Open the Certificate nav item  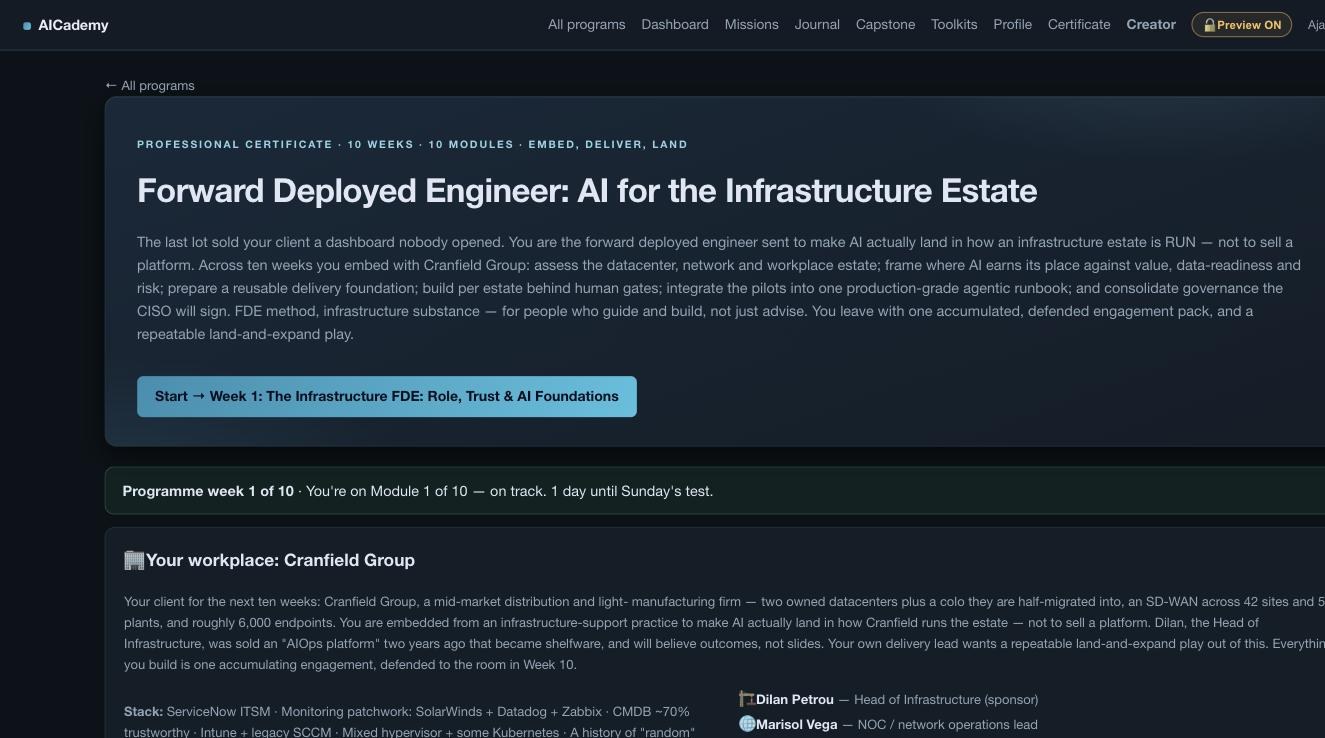coord(1079,24)
